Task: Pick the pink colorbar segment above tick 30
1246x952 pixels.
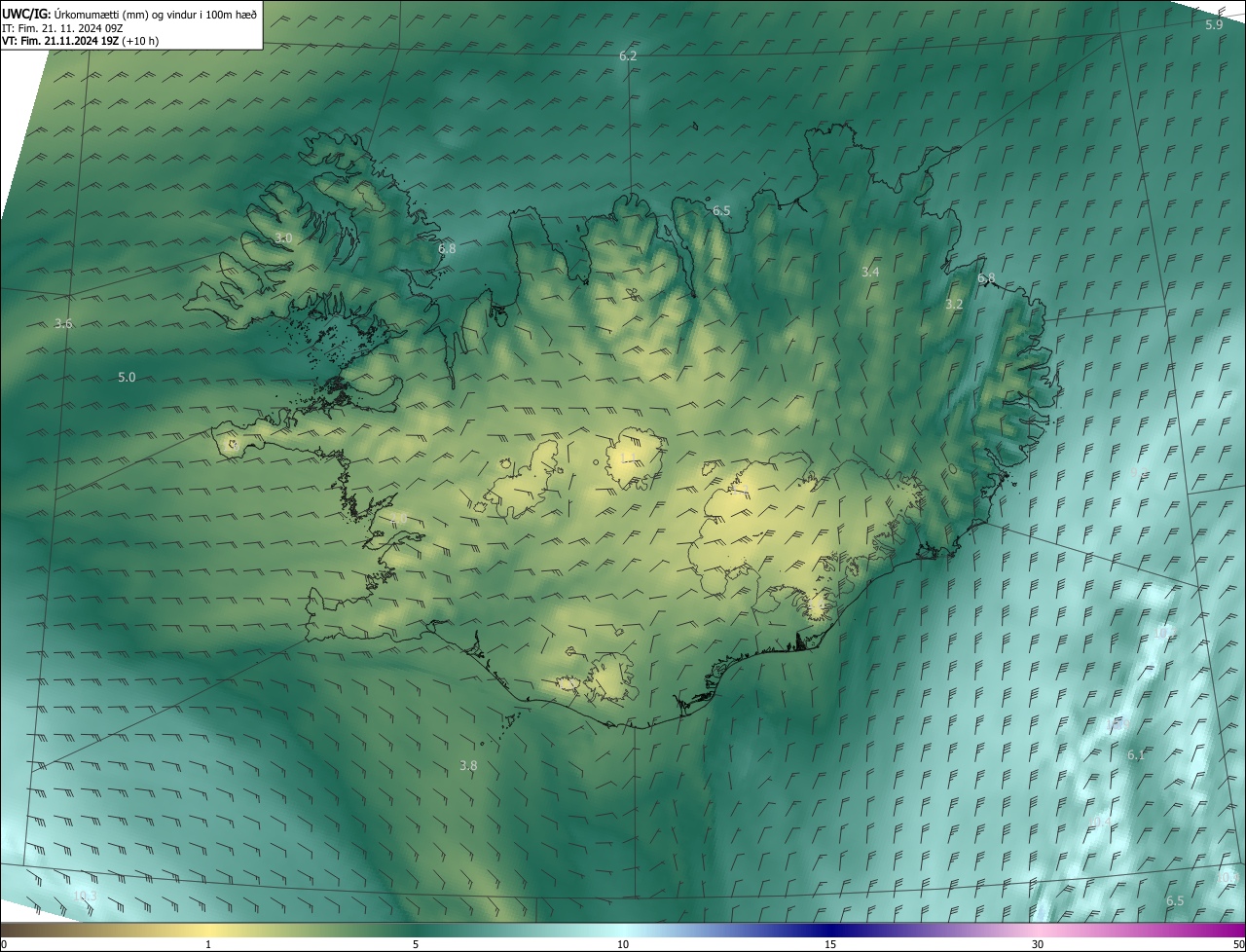Action: click(x=1038, y=930)
